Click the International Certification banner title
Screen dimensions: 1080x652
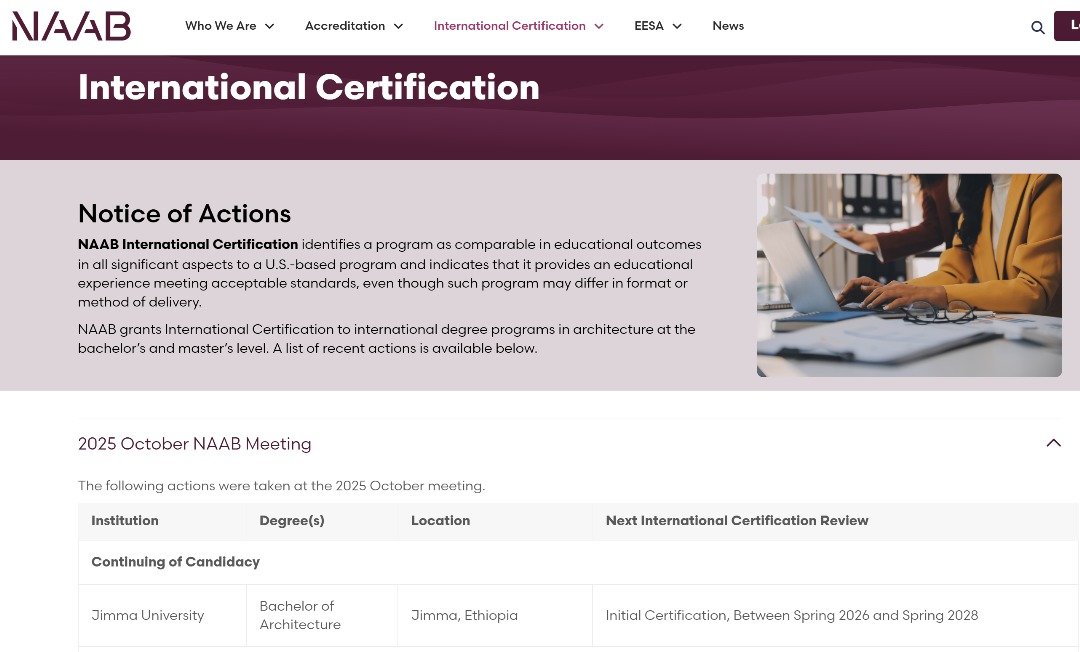tap(309, 87)
